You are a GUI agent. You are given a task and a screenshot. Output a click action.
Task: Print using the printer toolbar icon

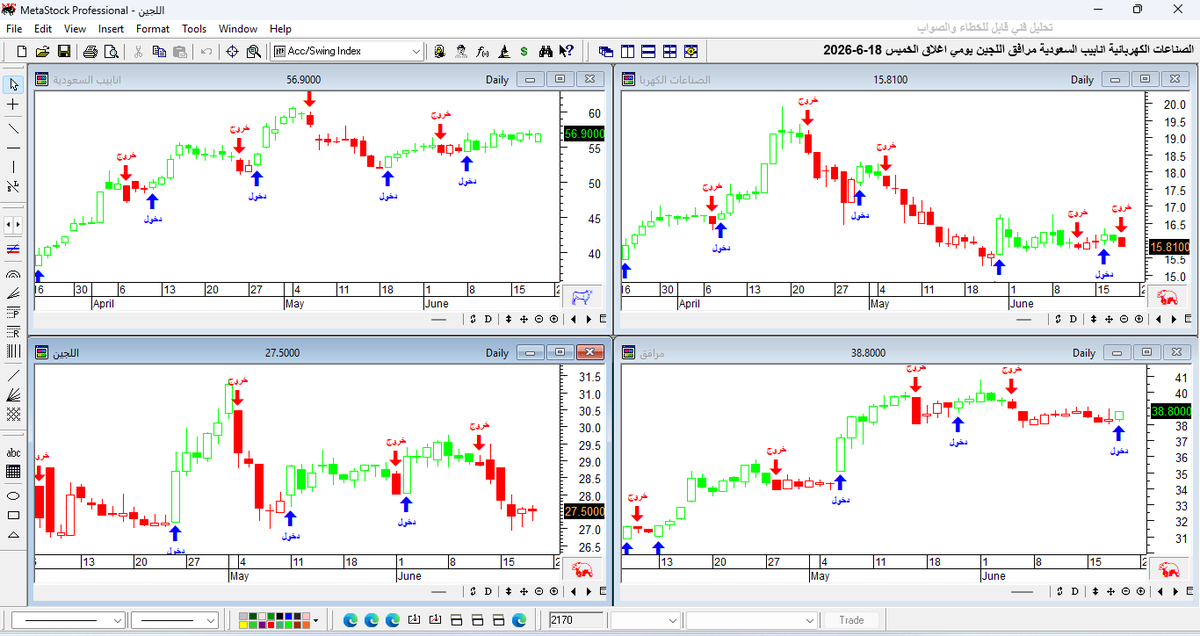(x=90, y=51)
